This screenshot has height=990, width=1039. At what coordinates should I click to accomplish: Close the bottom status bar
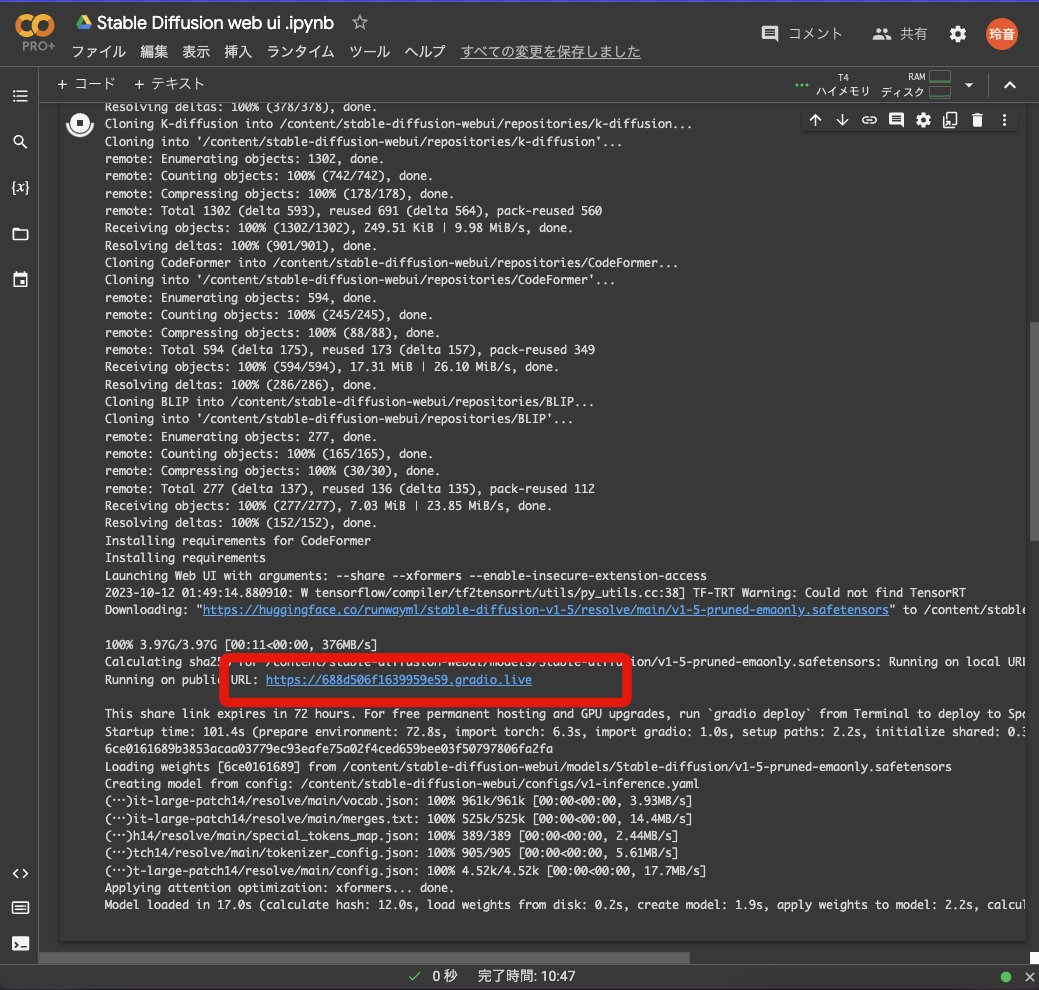point(1030,977)
